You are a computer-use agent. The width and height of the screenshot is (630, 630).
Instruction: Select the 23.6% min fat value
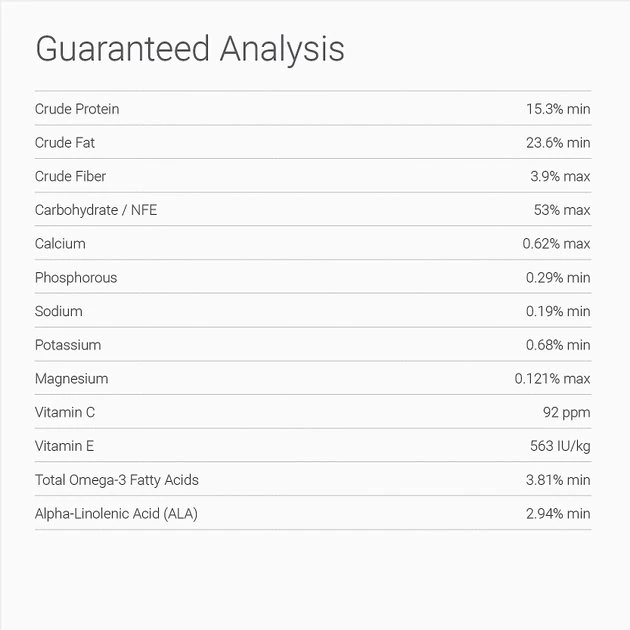558,143
